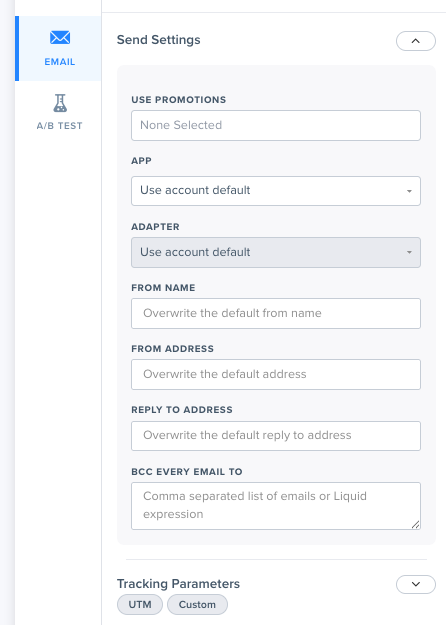Click the Send Settings section heading
Image resolution: width=446 pixels, height=625 pixels.
tap(159, 40)
